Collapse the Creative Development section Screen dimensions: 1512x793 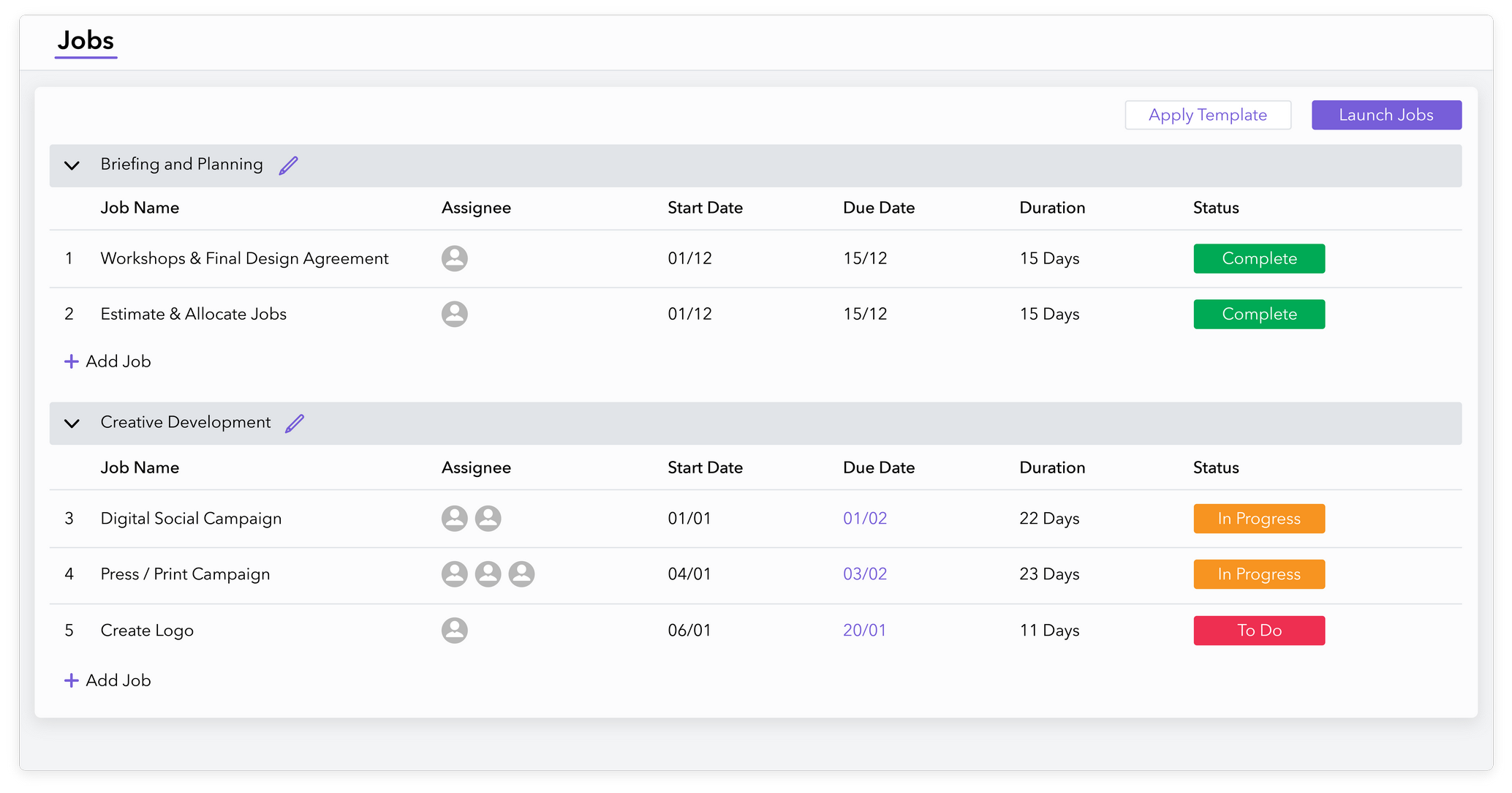[x=72, y=424]
